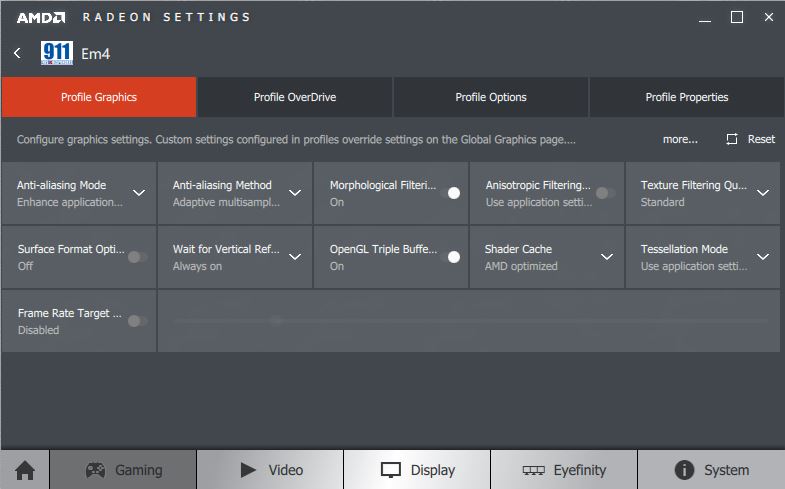
Task: Click 'On' under OpenGL Triple Buffering
Action: pos(337,266)
